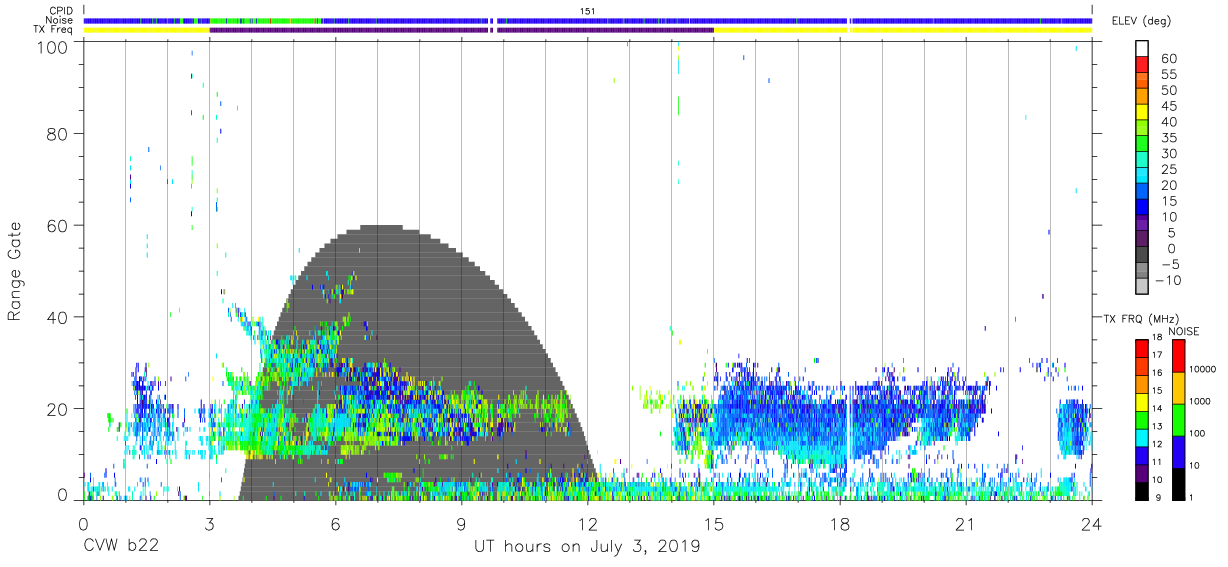The width and height of the screenshot is (1228, 567).
Task: Click the y-axis tick label '80'
Action: pos(59,133)
